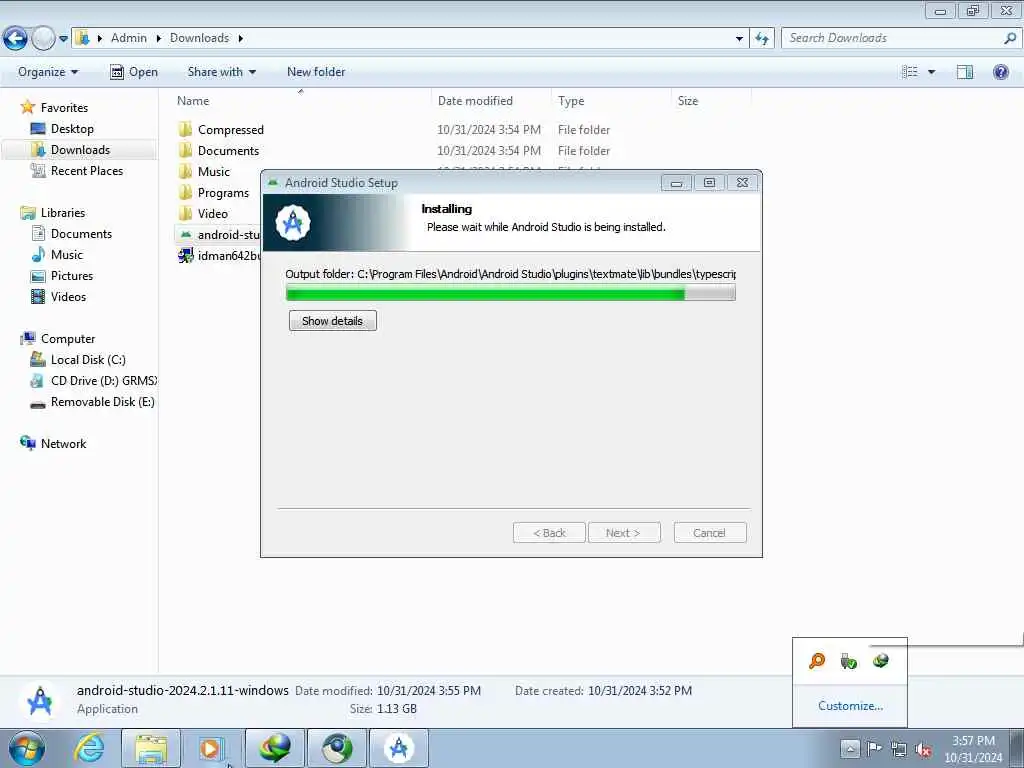Click the Action Center flag icon
This screenshot has height=768, width=1024.
coord(873,748)
